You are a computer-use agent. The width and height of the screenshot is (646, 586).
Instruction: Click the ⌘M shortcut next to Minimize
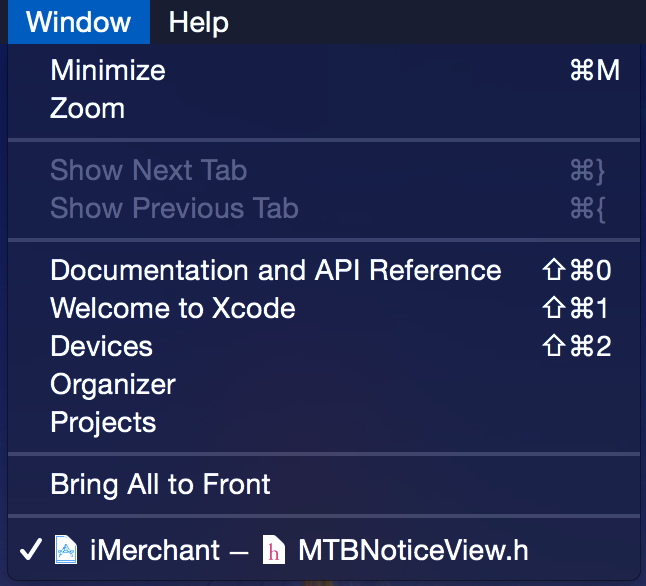click(594, 71)
